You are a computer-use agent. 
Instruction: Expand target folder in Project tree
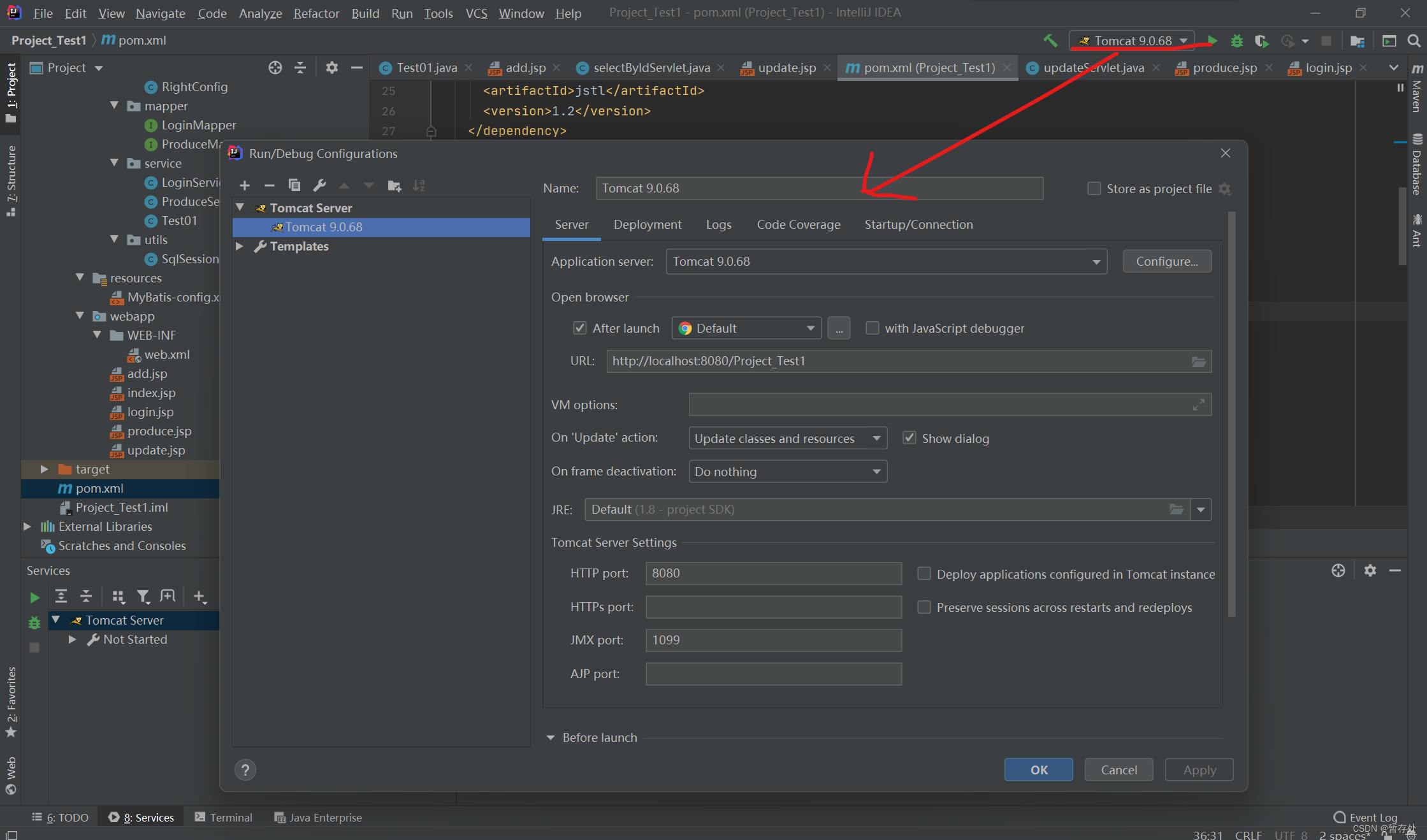(x=44, y=469)
